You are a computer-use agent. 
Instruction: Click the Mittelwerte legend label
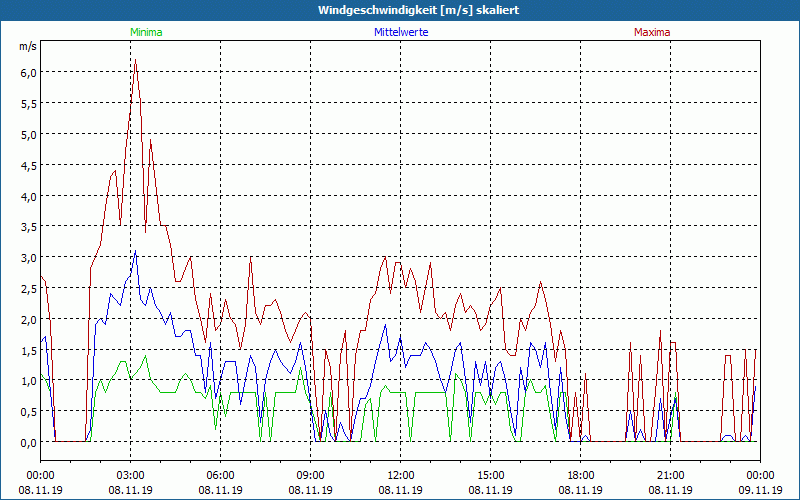coord(401,32)
